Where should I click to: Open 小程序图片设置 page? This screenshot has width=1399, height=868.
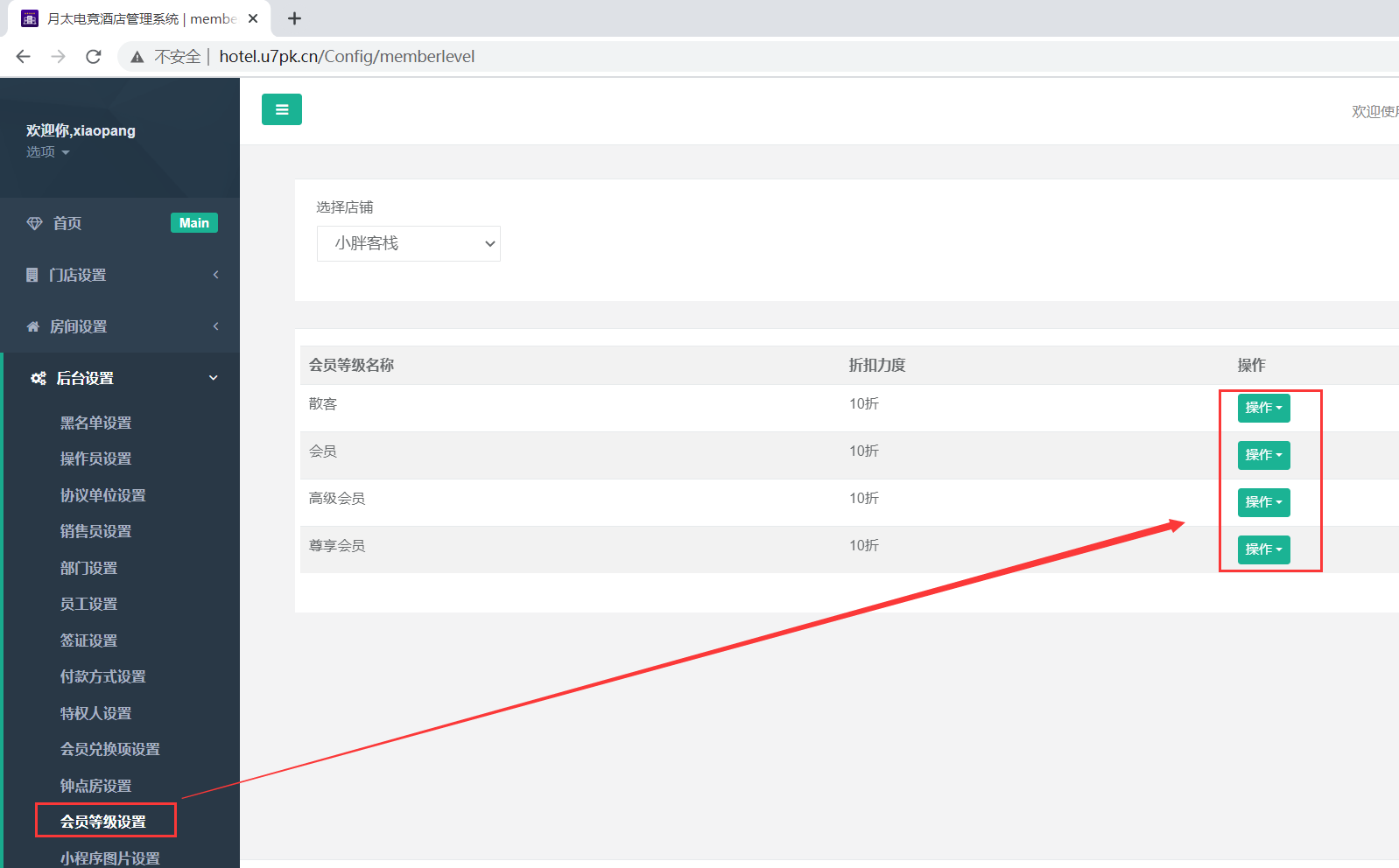[x=109, y=858]
